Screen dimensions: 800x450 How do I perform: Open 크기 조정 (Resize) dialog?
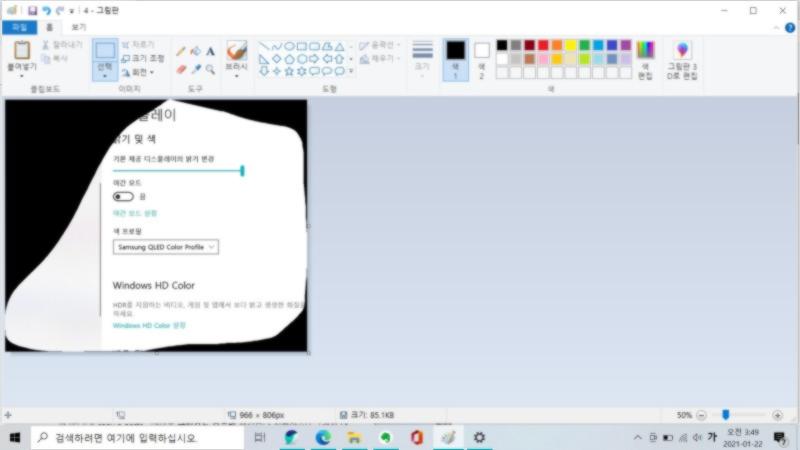click(x=143, y=59)
